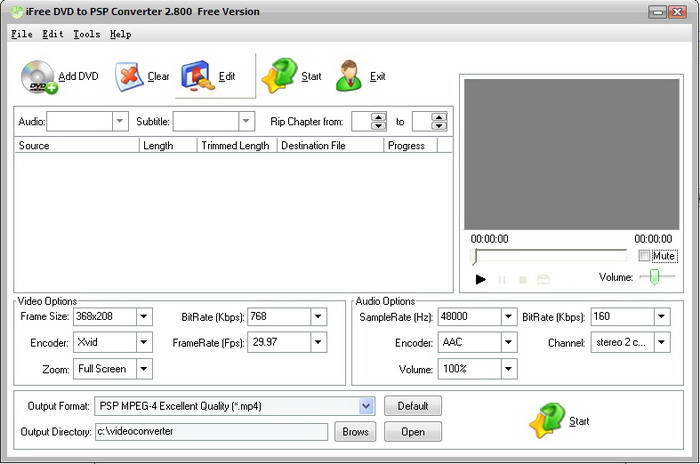Open the Subtitle dropdown

tap(246, 121)
